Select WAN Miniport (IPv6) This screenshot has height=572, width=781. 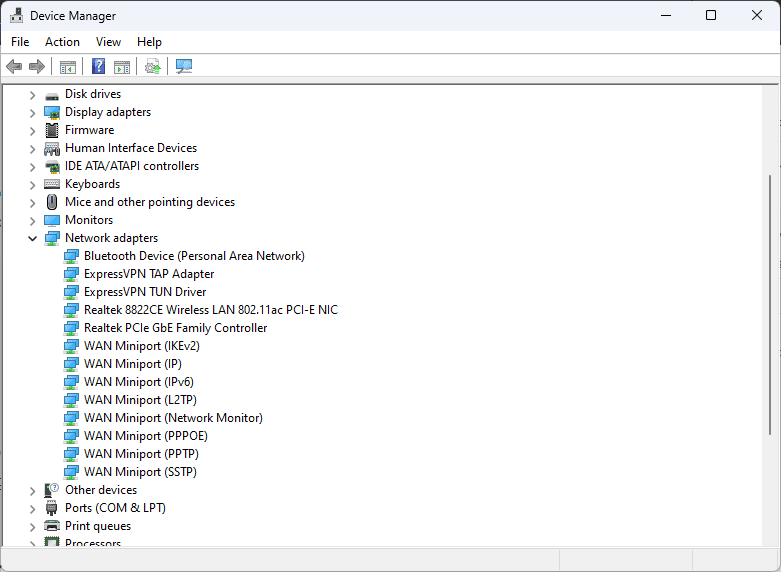point(139,382)
